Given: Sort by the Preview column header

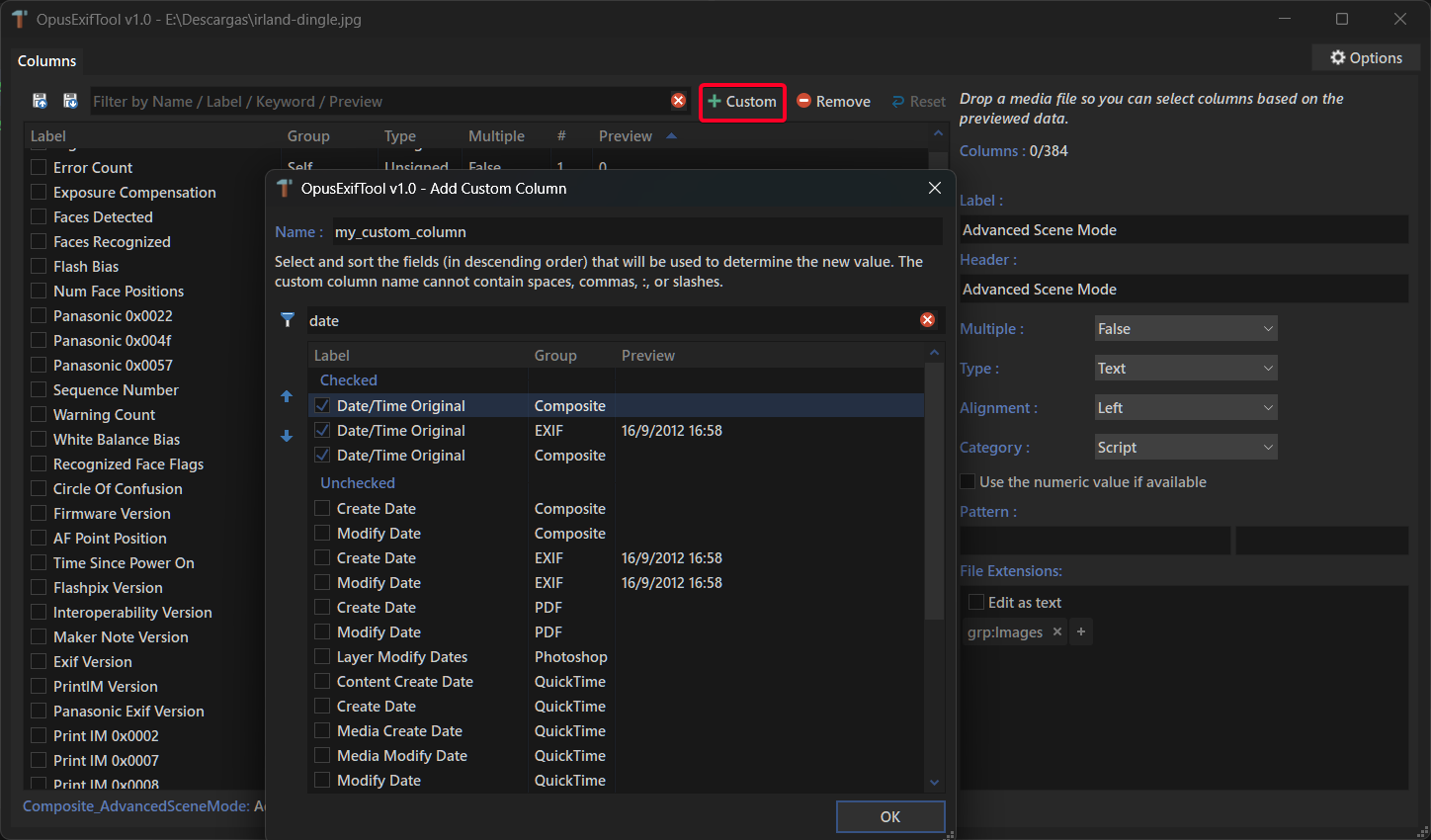Looking at the screenshot, I should (626, 136).
